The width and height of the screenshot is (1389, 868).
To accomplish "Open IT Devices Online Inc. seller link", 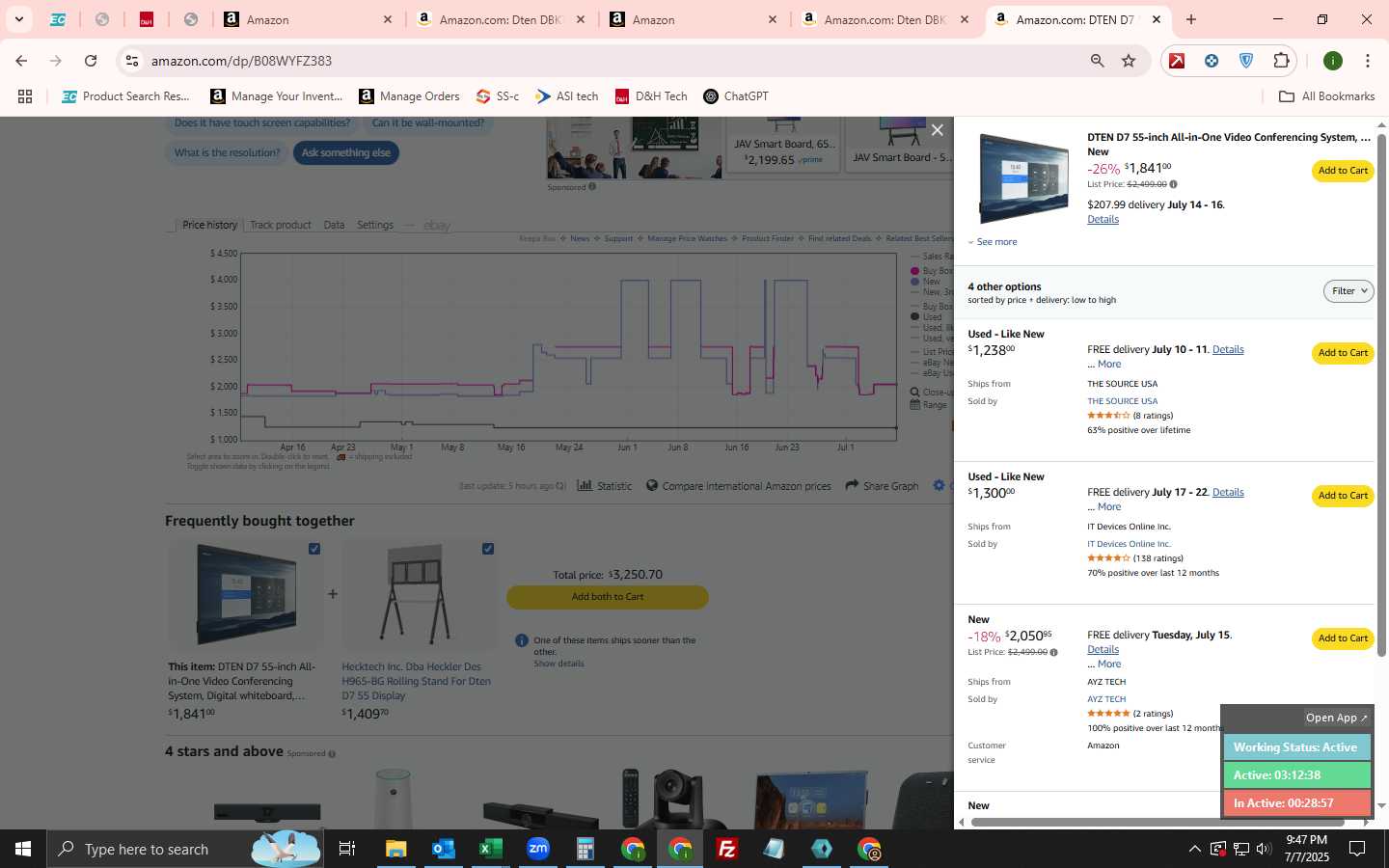I will coord(1129,544).
